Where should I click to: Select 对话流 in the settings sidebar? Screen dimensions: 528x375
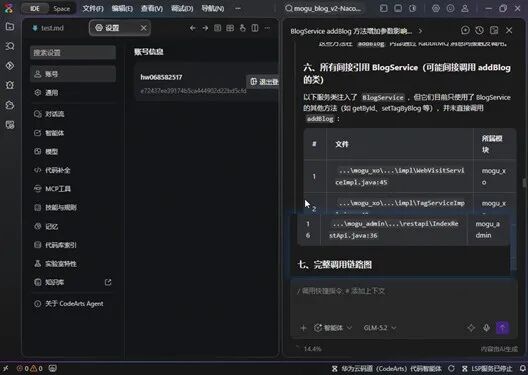73,114
